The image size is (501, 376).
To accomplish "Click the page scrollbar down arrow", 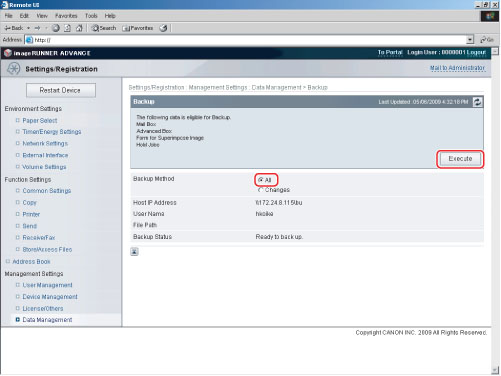I will pyautogui.click(x=495, y=370).
